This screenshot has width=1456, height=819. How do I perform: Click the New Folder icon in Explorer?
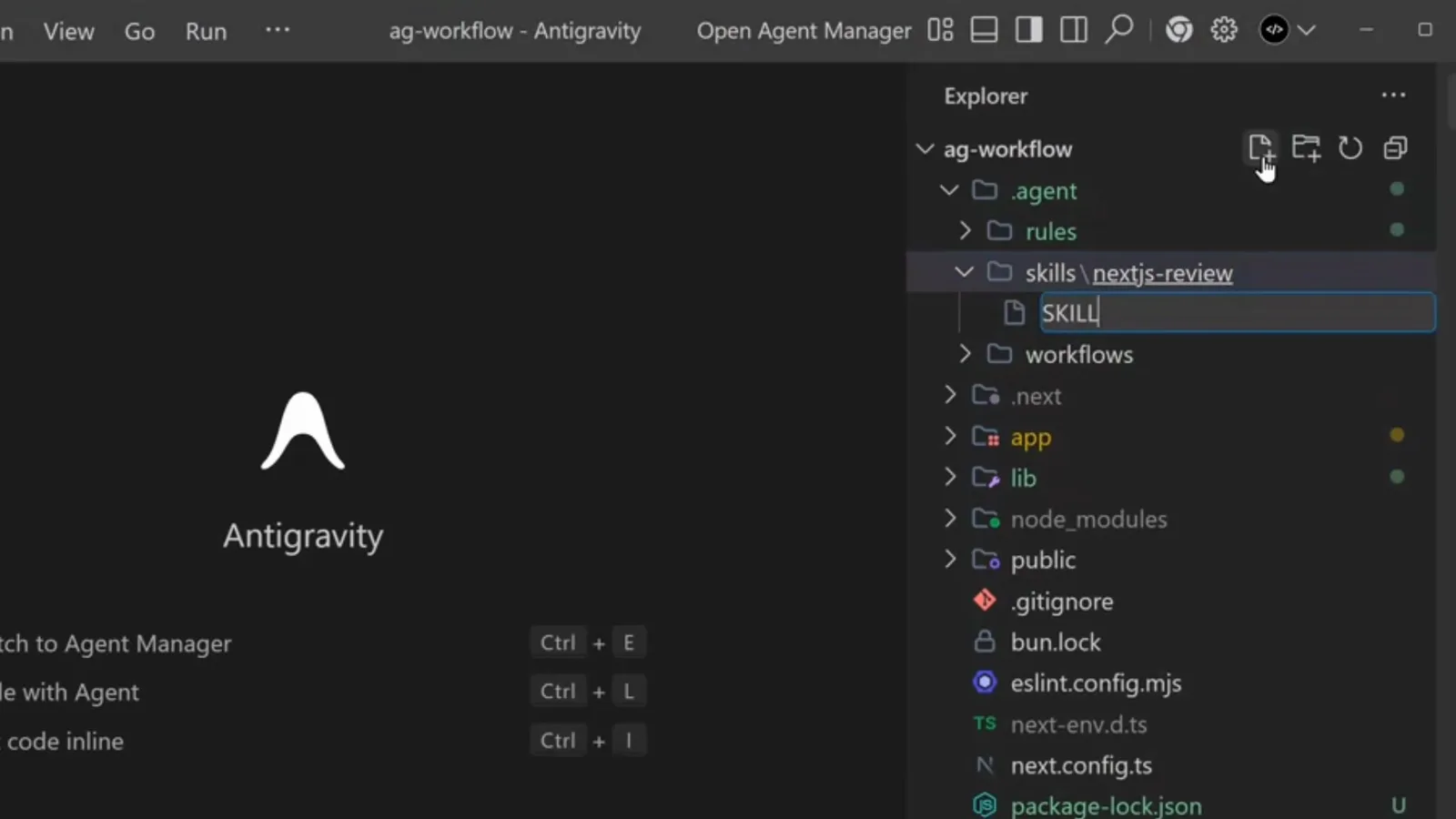click(x=1306, y=148)
